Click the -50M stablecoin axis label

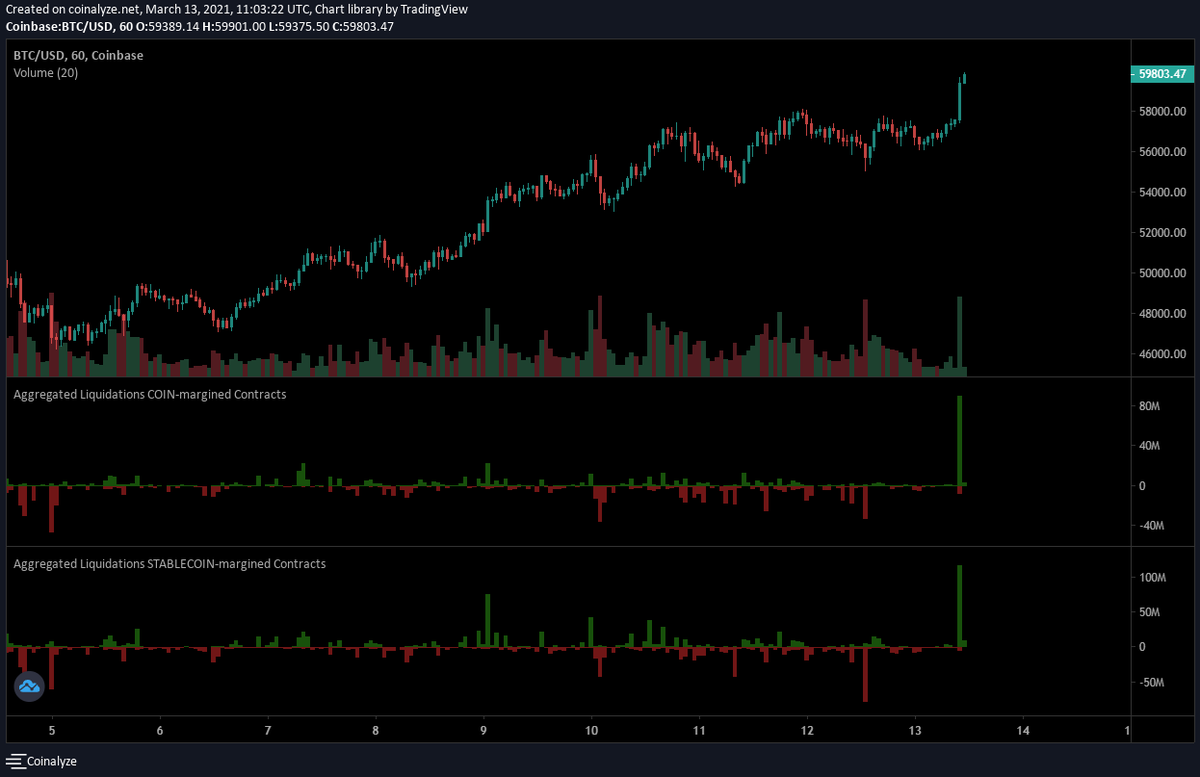tap(1151, 683)
